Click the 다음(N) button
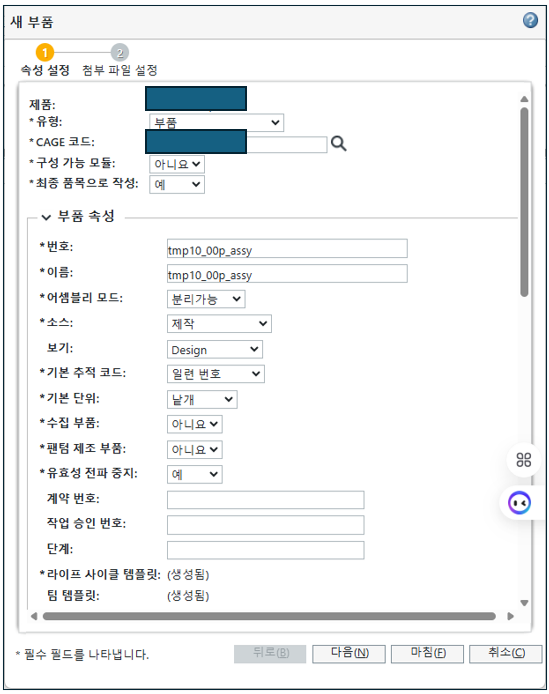Screen dimensions: 549x694 tap(349, 653)
